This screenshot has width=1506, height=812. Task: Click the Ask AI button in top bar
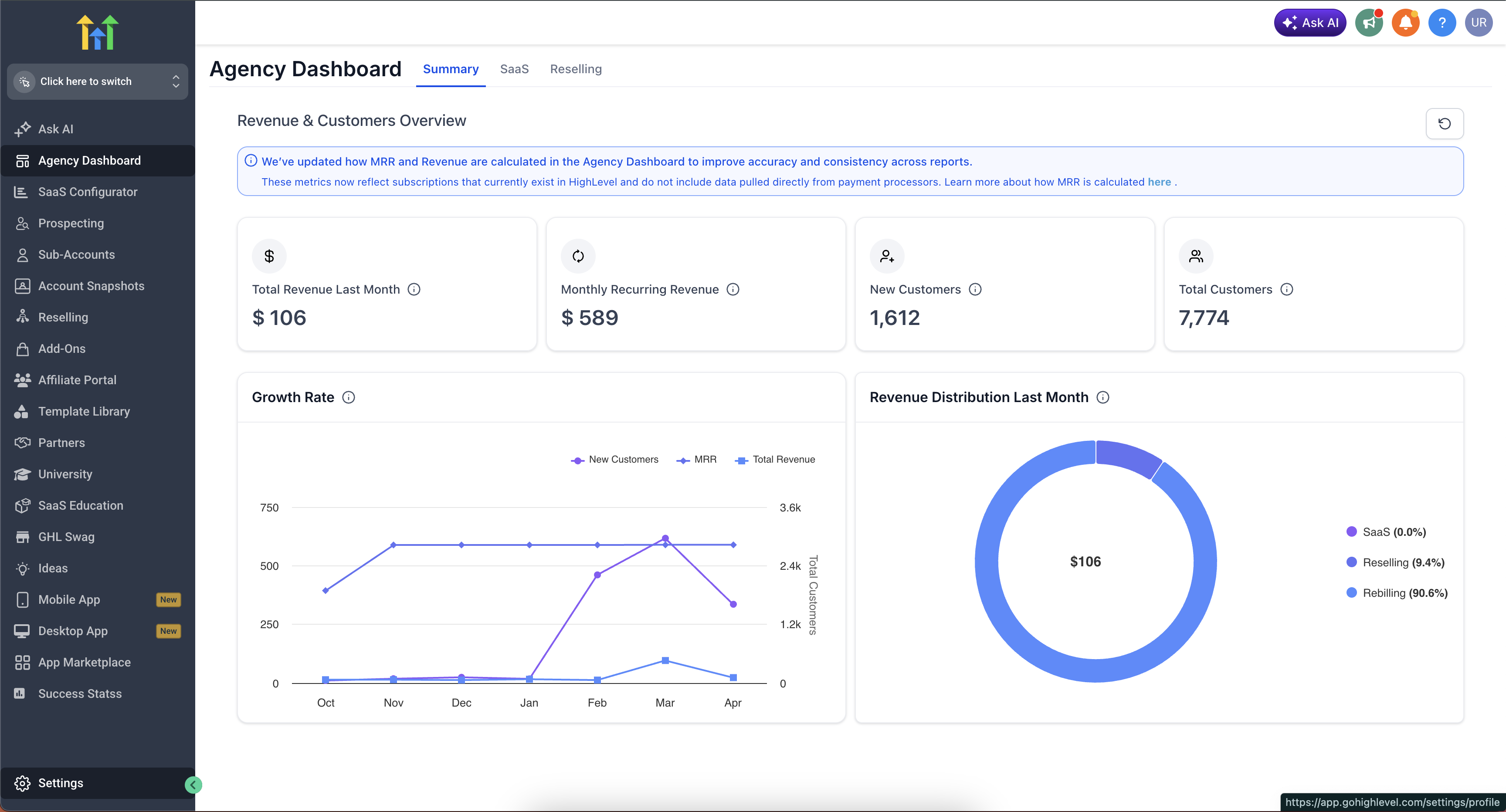coord(1309,23)
